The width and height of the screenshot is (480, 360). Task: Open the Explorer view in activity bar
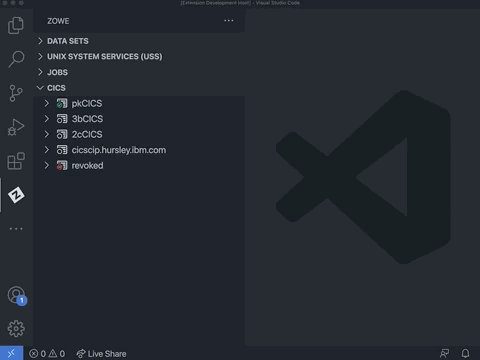[16, 25]
